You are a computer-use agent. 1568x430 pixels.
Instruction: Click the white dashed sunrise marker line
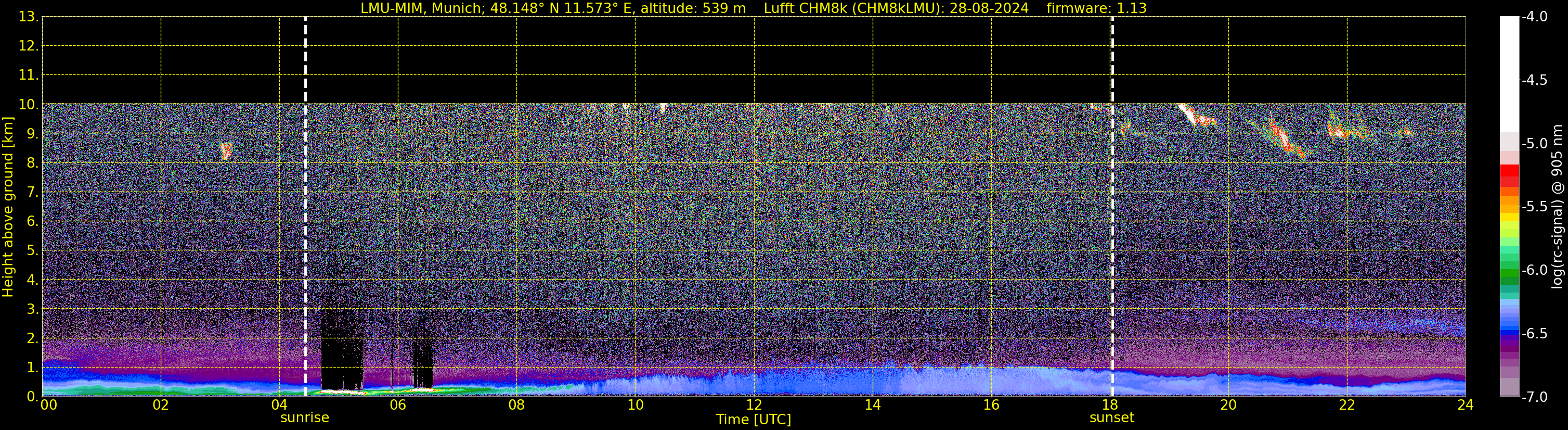click(306, 207)
